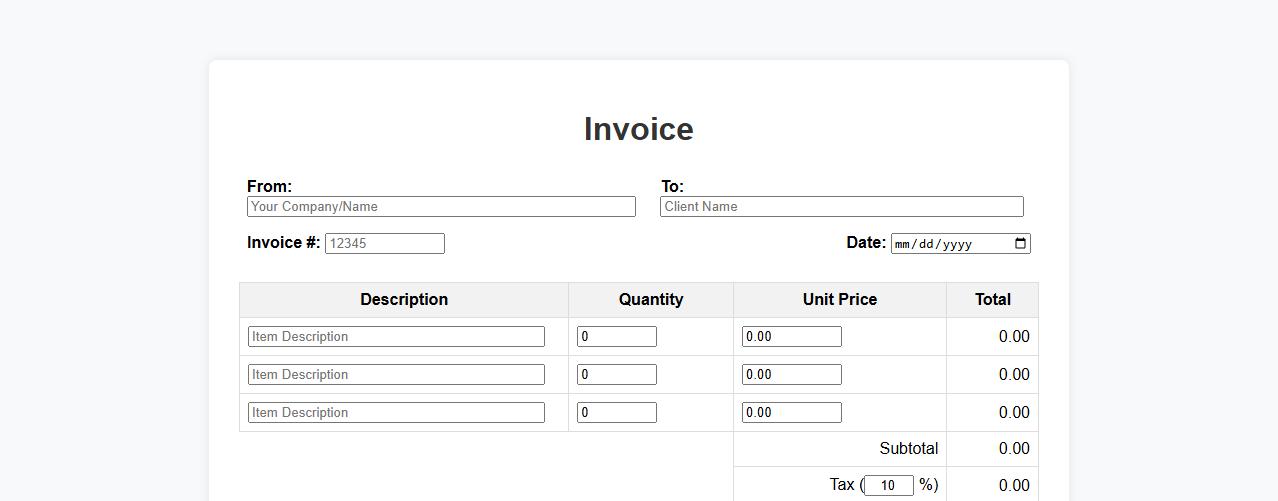Click first row Total value 0.00

[x=1014, y=337]
